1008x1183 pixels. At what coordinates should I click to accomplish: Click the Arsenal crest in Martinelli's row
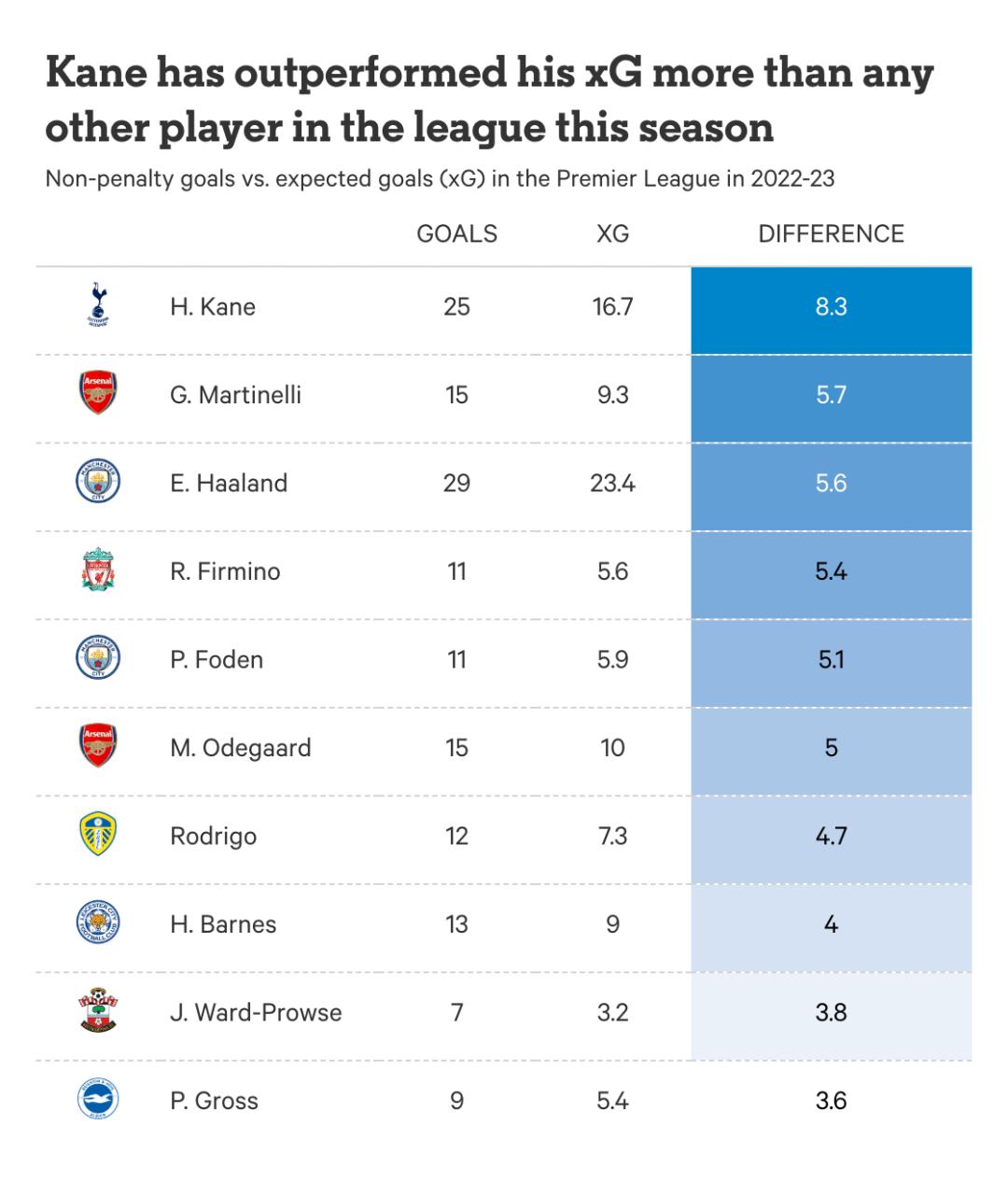(98, 394)
